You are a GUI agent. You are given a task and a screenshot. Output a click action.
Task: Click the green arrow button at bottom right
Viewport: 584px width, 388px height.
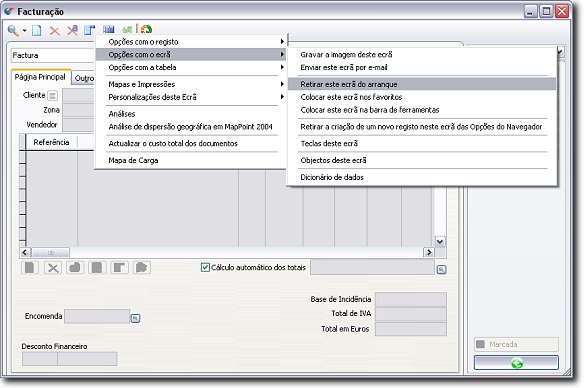(x=516, y=363)
